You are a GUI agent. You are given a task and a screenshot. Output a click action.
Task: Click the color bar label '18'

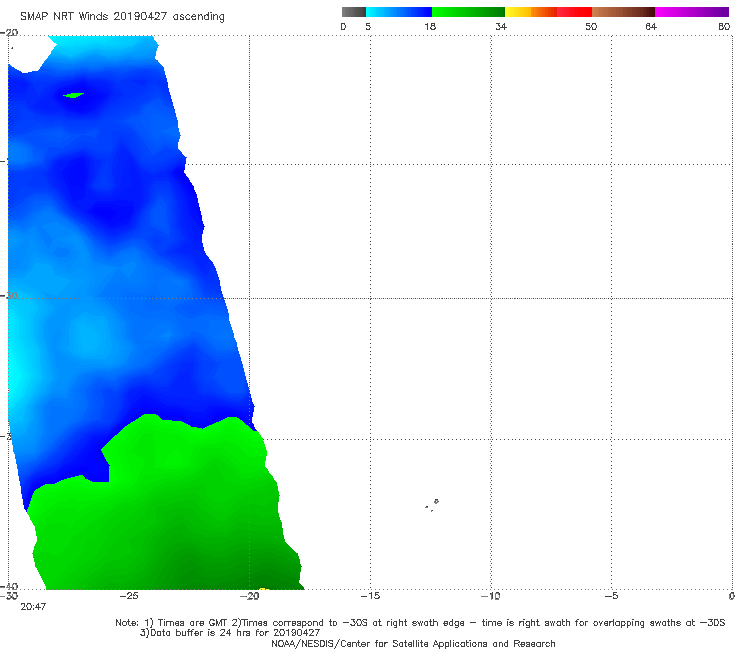coord(430,26)
